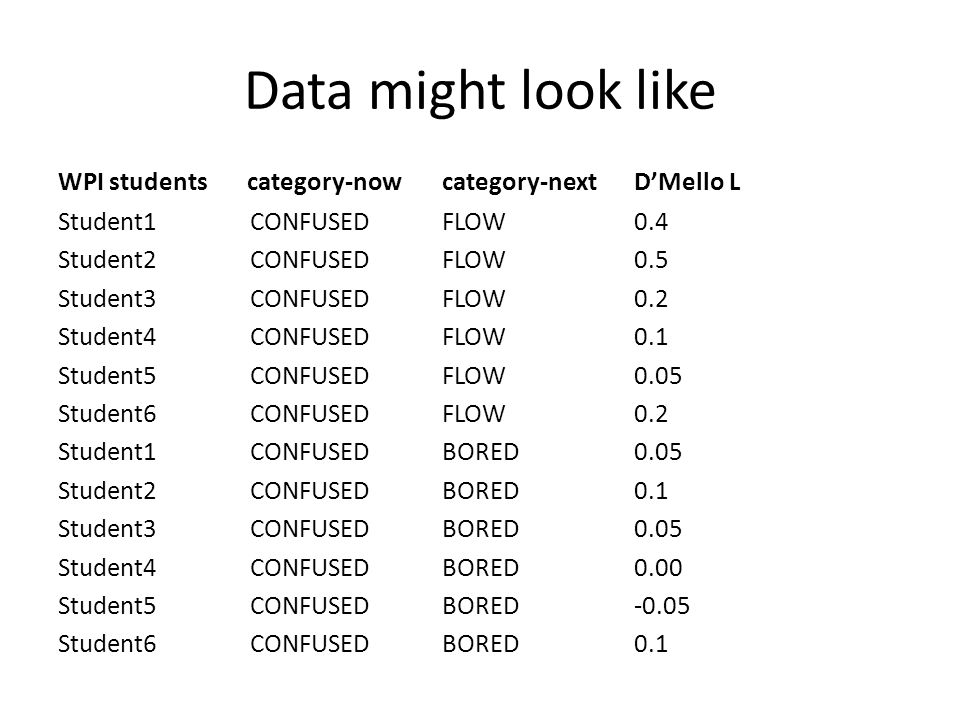Click the 0.1 value in the last row
Screen dimensions: 960x720
pos(651,644)
